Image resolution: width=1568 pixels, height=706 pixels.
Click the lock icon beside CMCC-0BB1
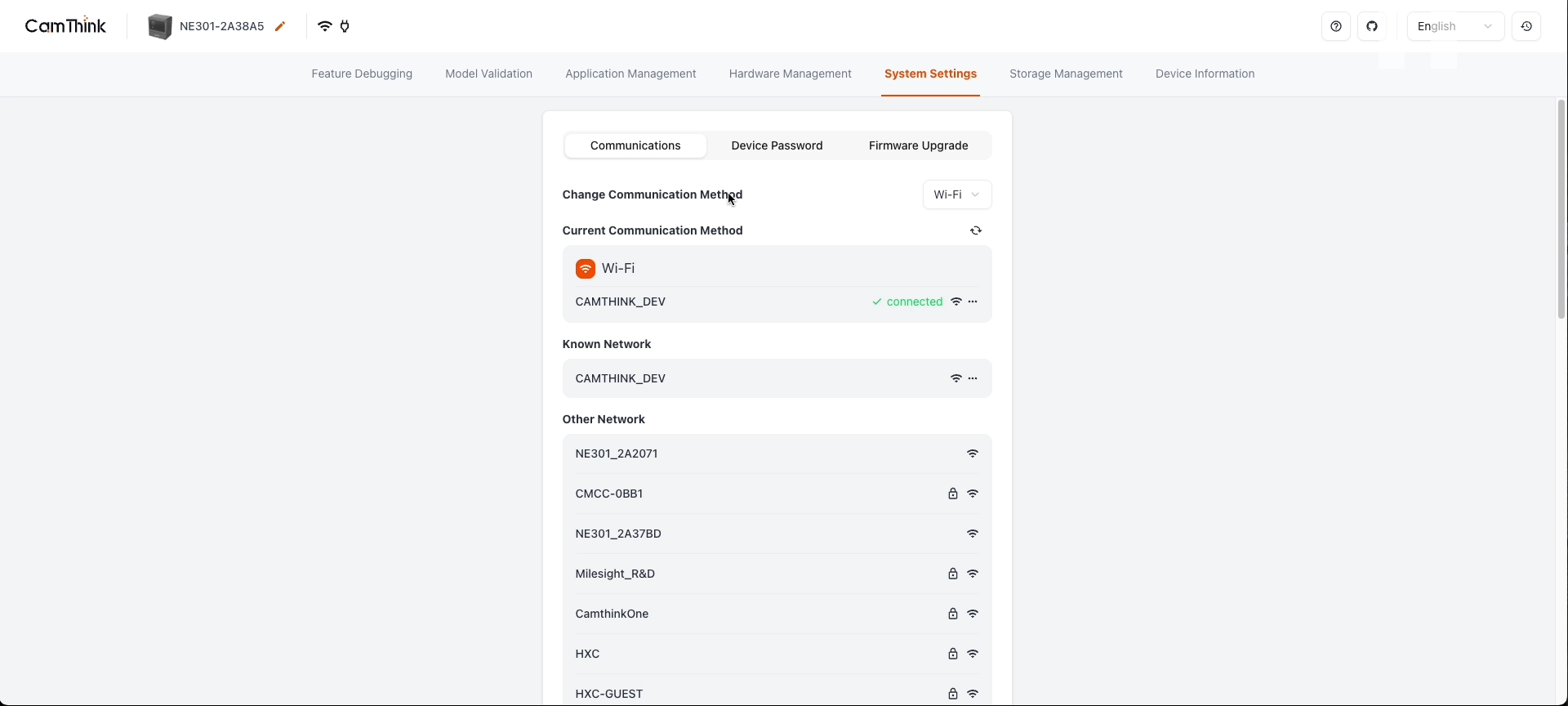click(x=952, y=494)
